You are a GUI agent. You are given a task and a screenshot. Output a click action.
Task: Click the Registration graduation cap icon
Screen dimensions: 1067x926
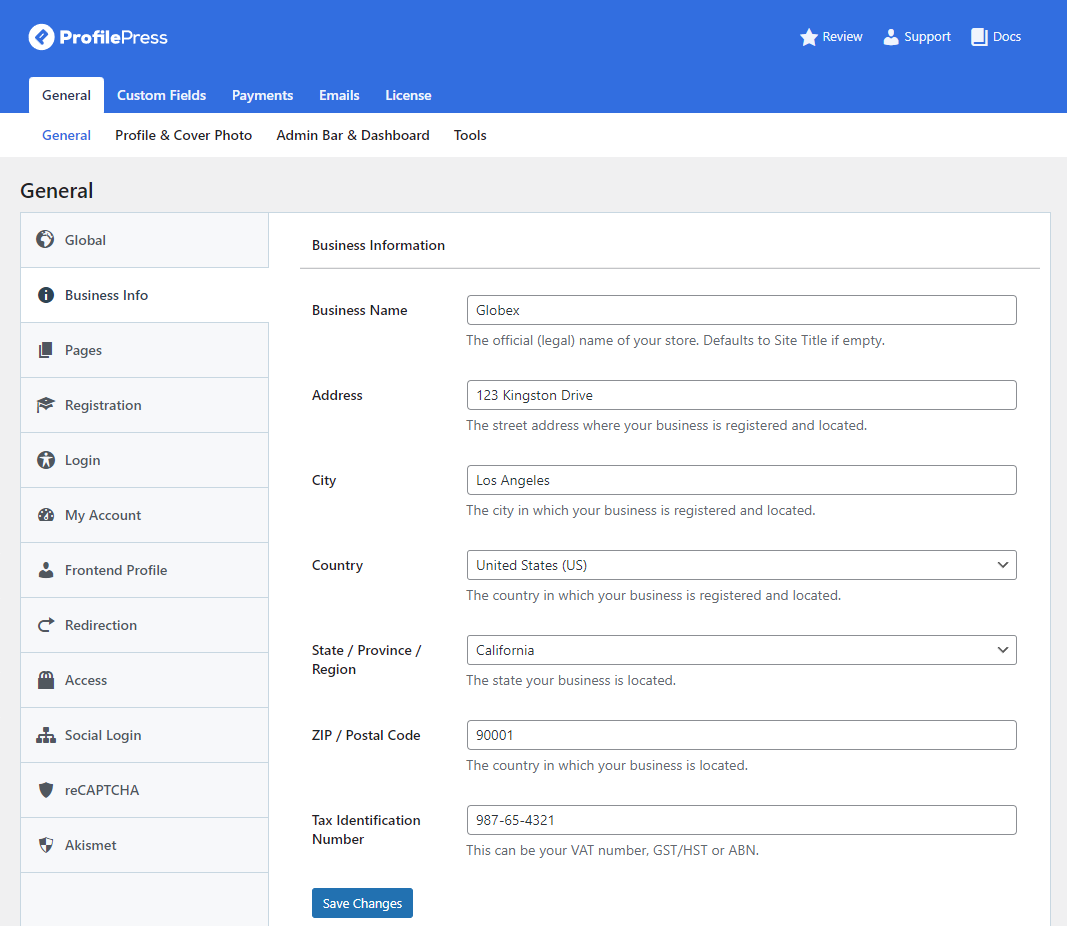[x=45, y=405]
